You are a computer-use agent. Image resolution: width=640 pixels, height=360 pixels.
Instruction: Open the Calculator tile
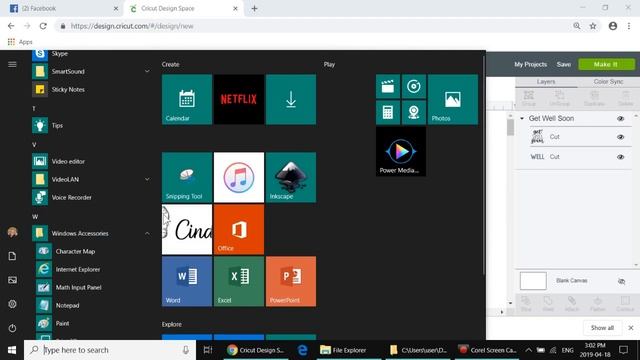tap(388, 112)
